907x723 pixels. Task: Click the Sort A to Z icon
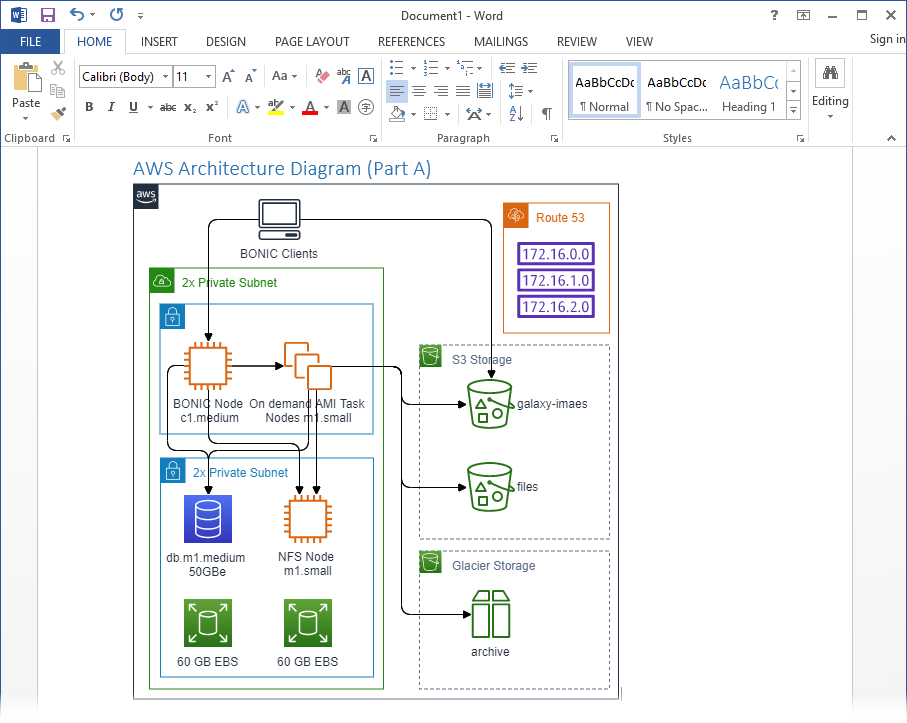click(x=516, y=113)
